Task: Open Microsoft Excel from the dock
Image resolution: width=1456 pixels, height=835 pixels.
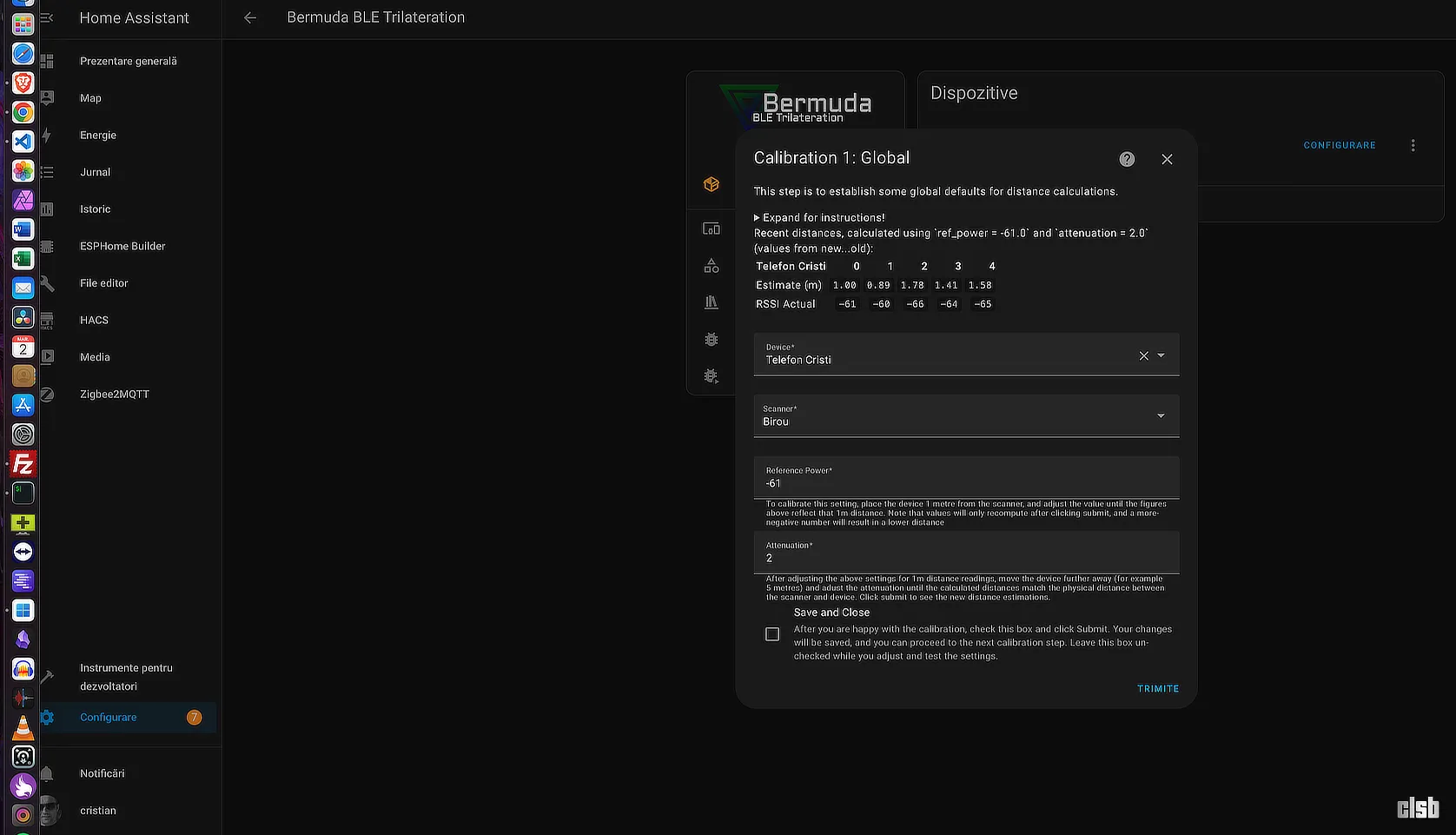Action: tap(23, 259)
